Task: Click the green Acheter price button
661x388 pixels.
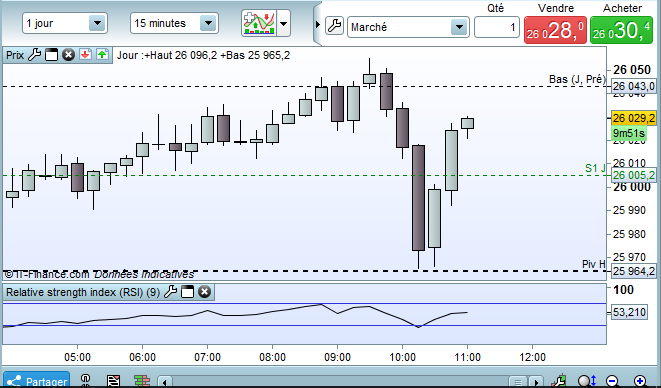Action: click(621, 30)
